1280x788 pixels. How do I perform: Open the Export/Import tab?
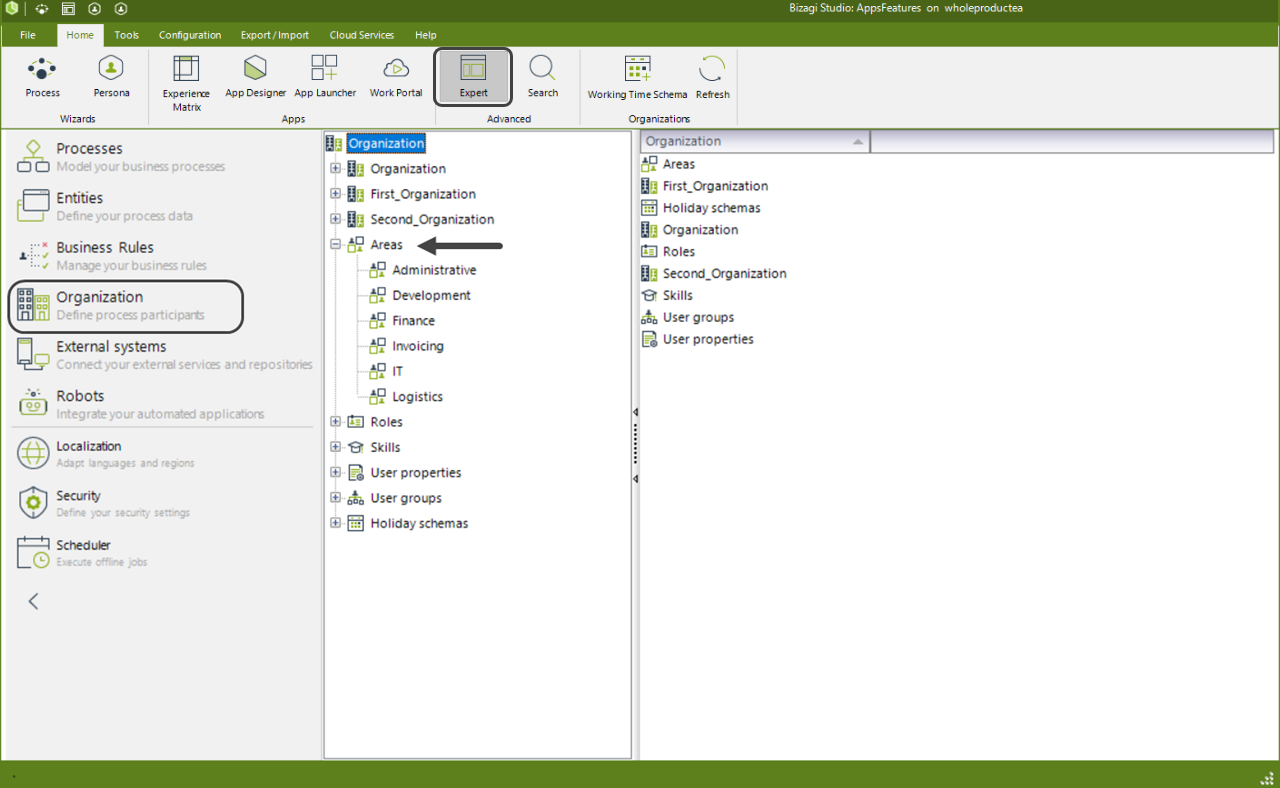click(275, 35)
